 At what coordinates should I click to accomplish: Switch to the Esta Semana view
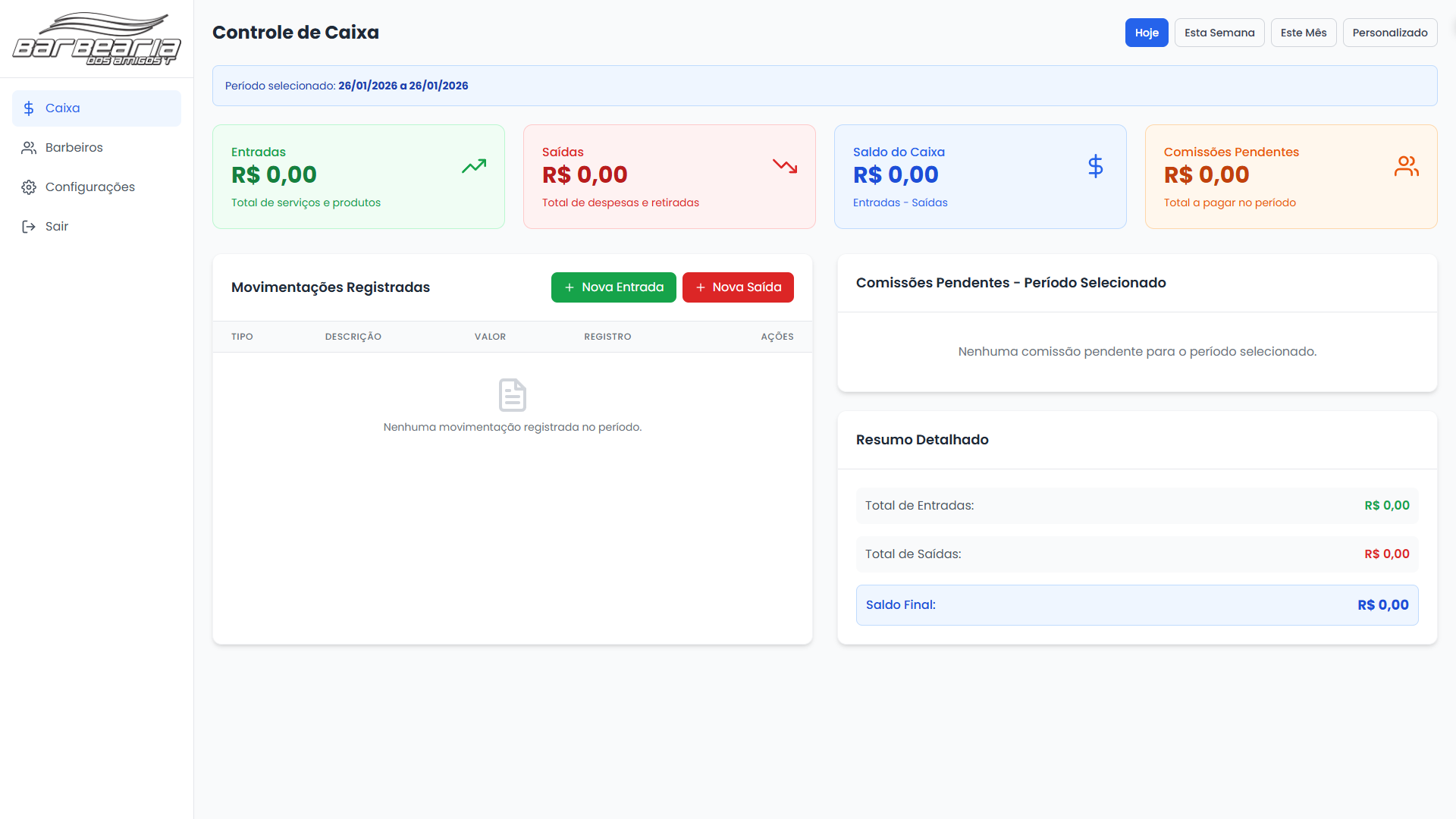pyautogui.click(x=1219, y=33)
